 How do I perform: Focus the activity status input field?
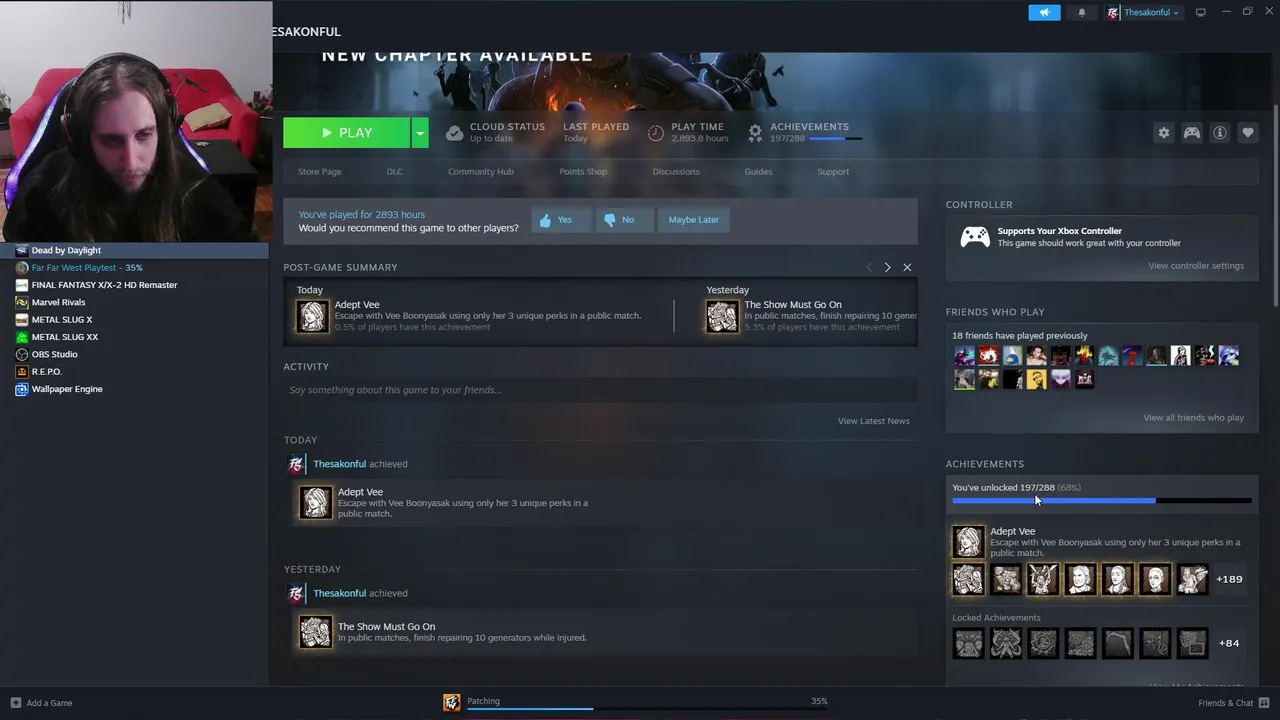point(600,390)
